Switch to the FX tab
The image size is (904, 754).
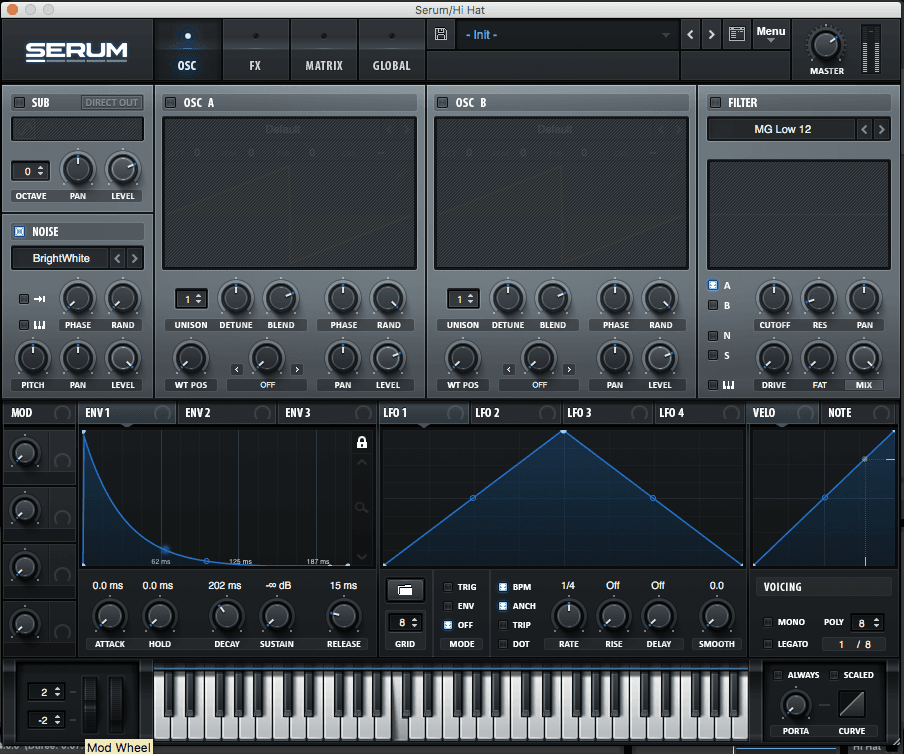click(255, 50)
